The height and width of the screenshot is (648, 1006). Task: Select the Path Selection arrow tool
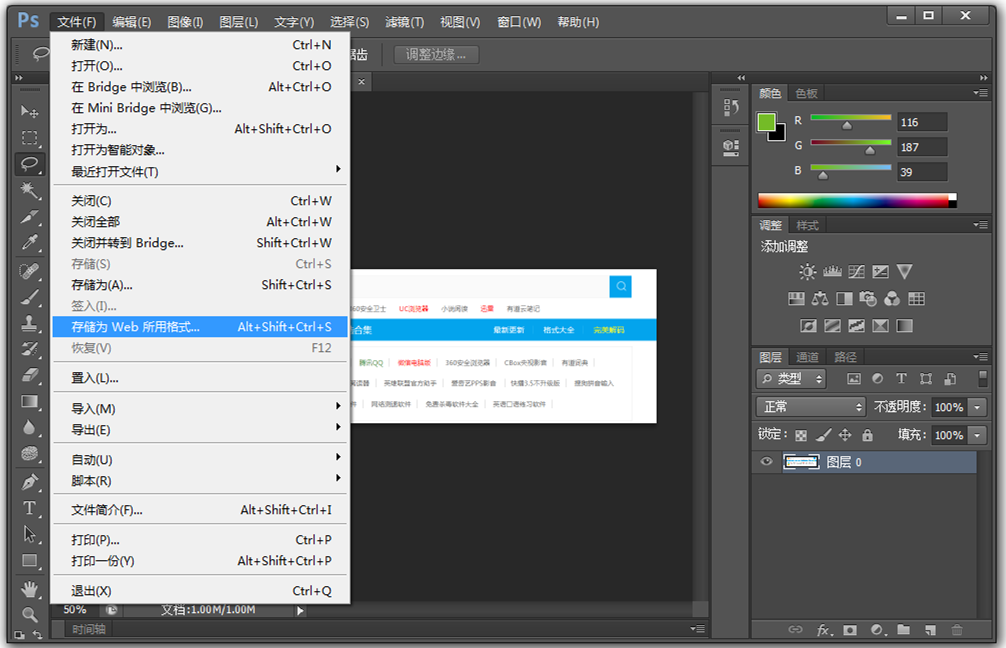pyautogui.click(x=29, y=534)
